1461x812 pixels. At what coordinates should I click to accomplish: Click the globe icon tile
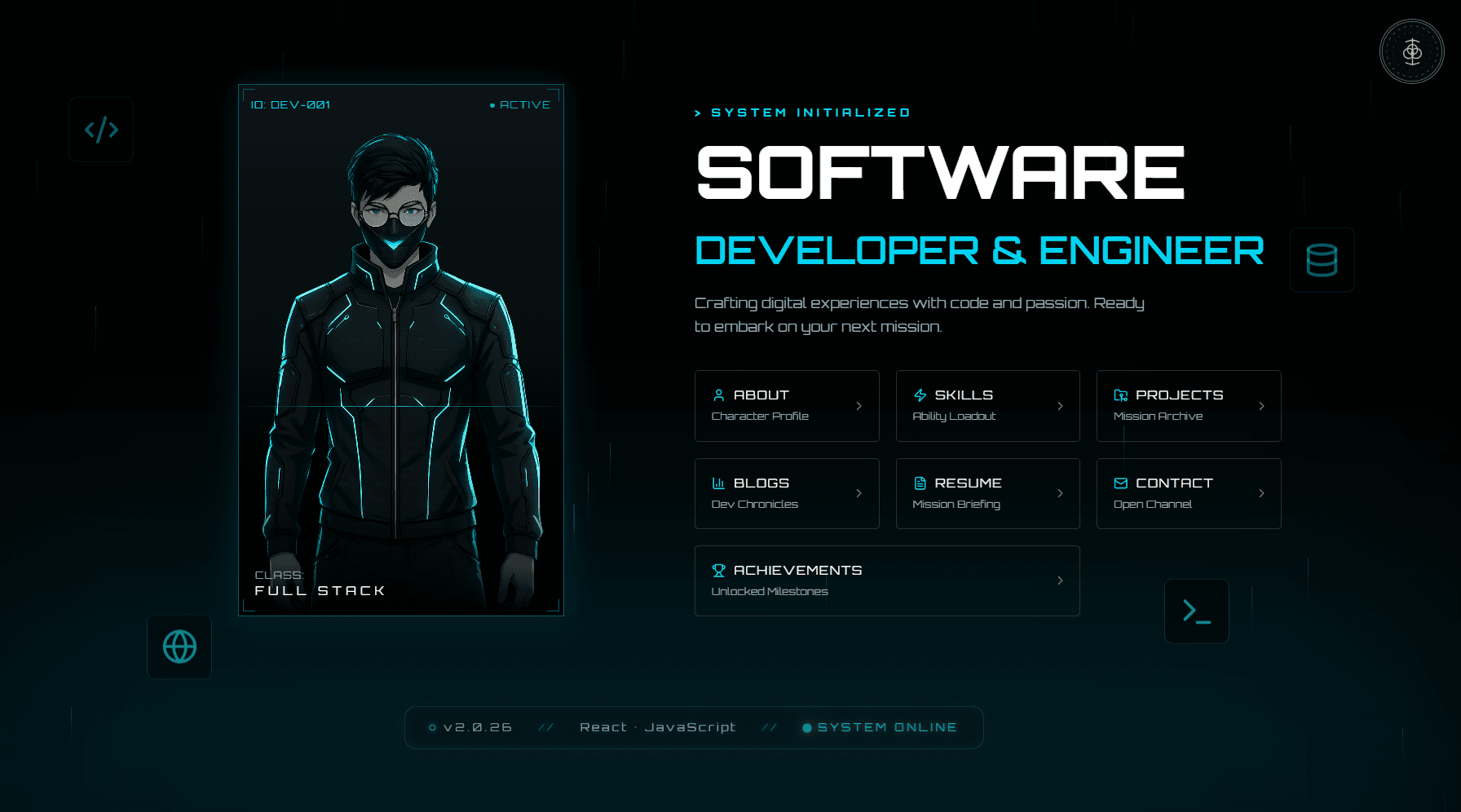tap(179, 647)
